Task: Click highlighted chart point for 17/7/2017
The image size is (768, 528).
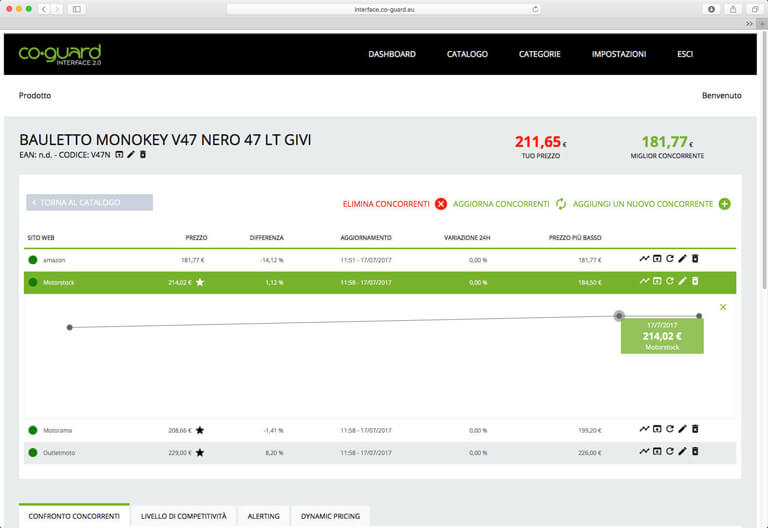Action: coord(619,315)
